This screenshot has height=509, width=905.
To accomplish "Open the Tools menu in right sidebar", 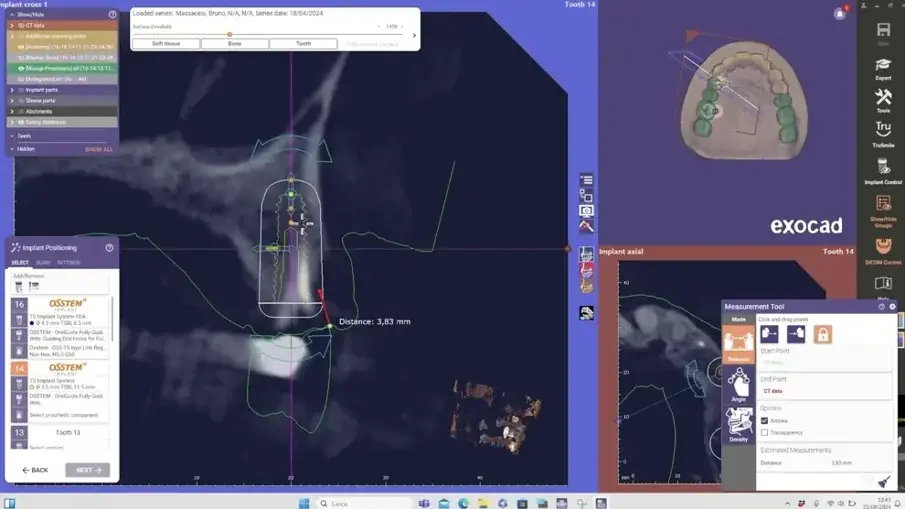I will [x=883, y=99].
